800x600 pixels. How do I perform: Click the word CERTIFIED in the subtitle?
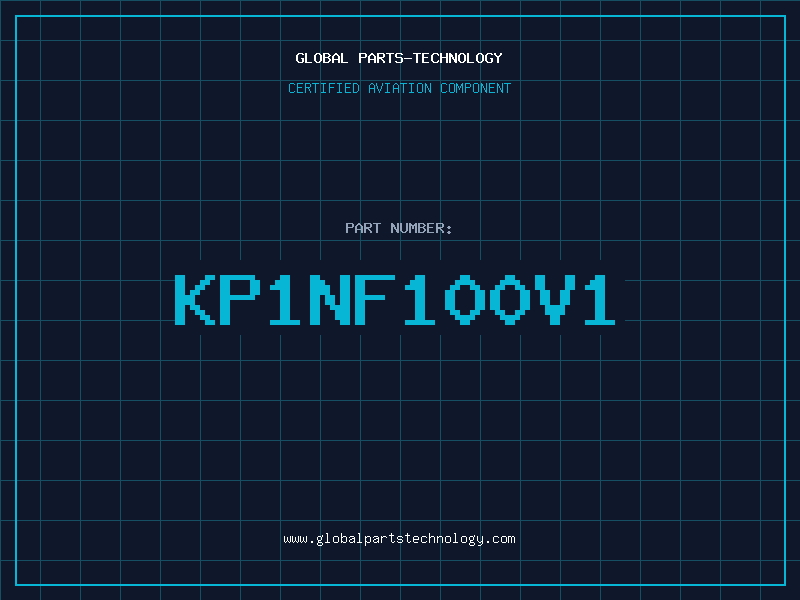pyautogui.click(x=322, y=88)
